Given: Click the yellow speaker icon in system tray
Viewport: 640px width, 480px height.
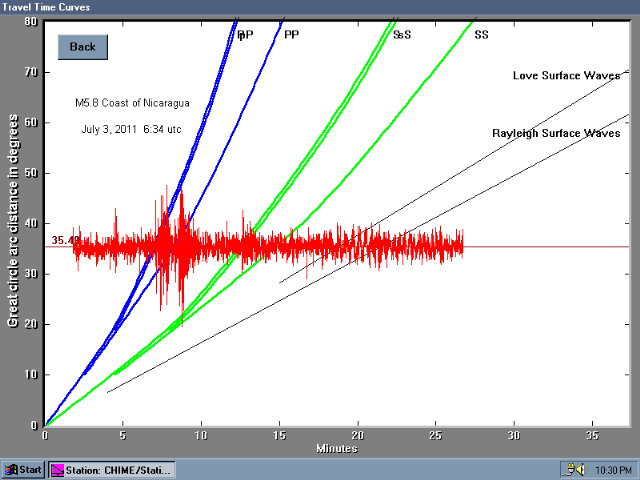Looking at the screenshot, I should [574, 469].
